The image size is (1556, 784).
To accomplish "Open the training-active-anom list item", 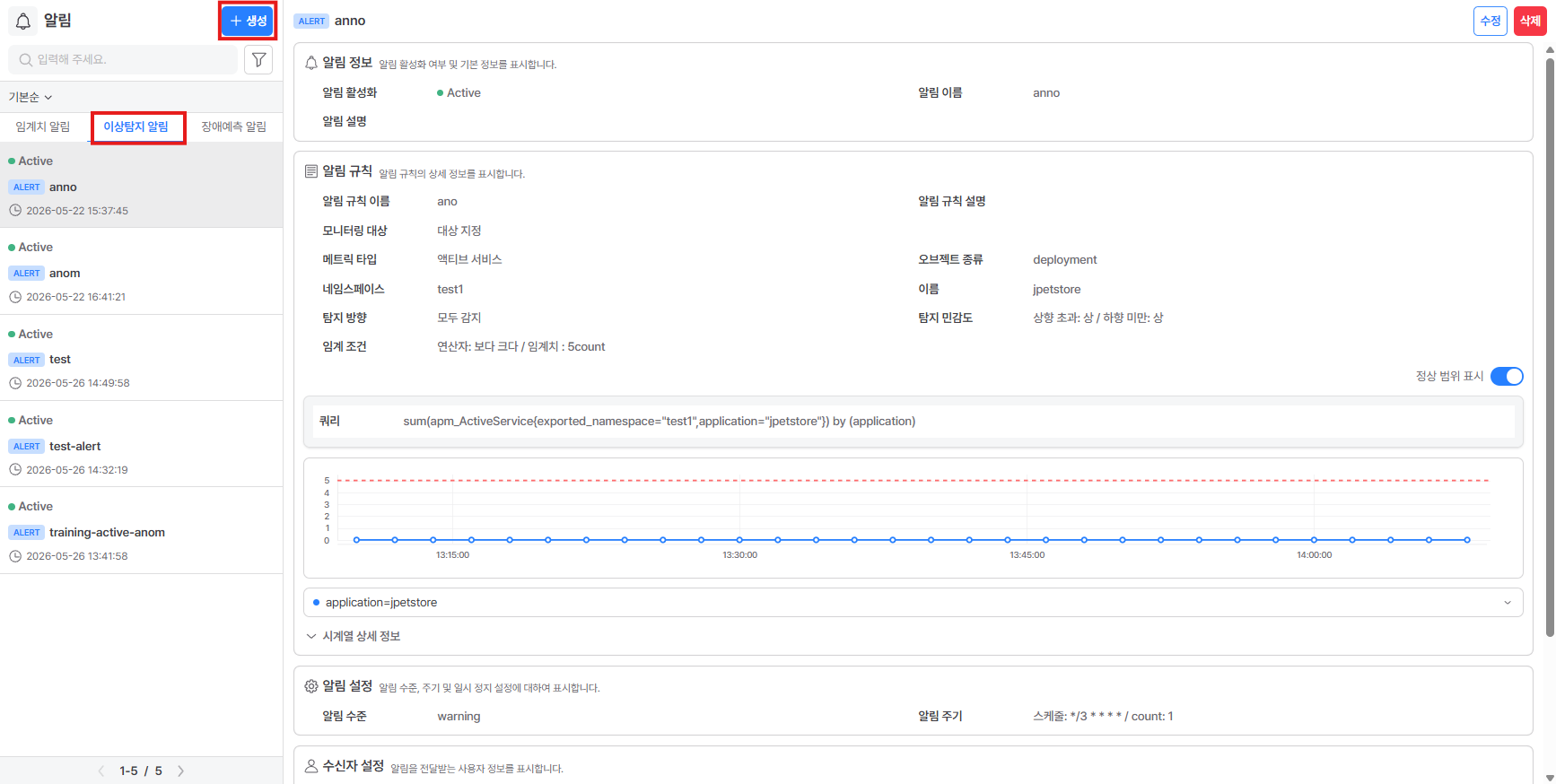I will tap(141, 531).
